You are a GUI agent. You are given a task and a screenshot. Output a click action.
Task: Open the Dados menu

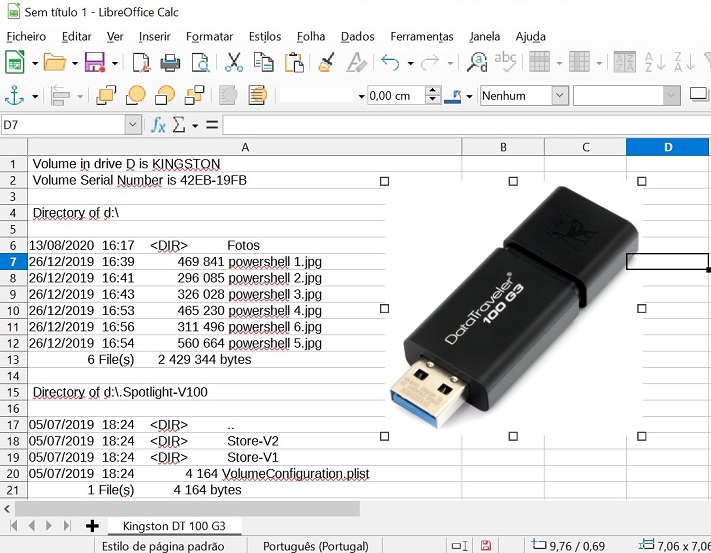click(357, 37)
